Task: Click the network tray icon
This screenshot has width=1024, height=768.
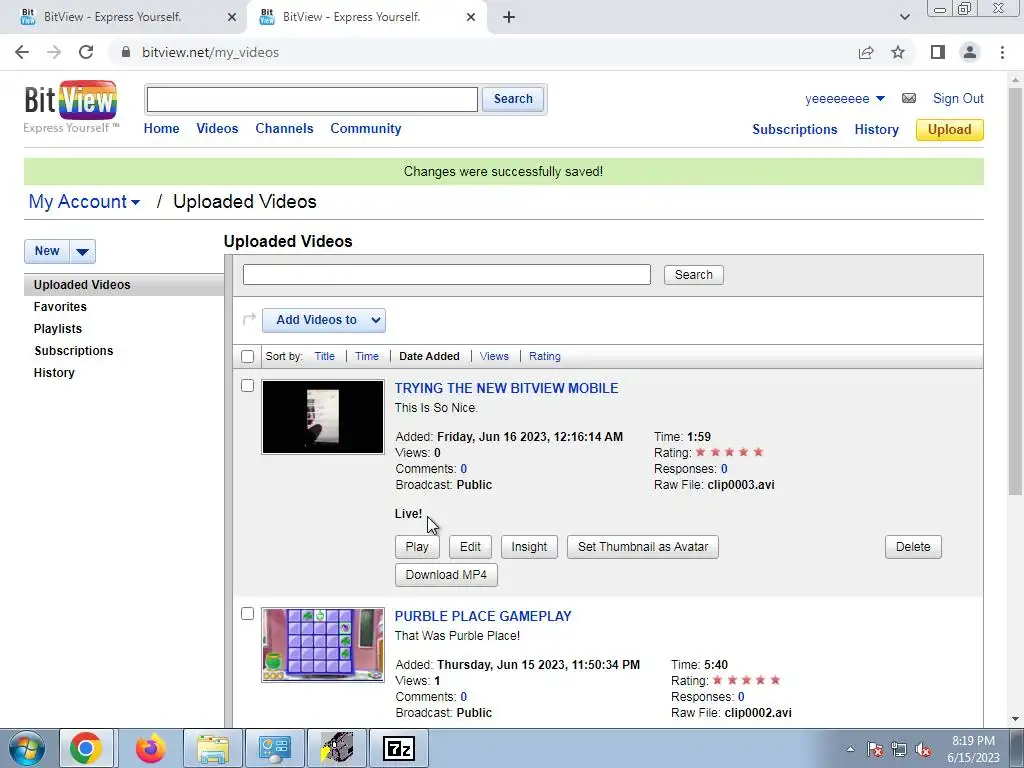Action: point(899,750)
